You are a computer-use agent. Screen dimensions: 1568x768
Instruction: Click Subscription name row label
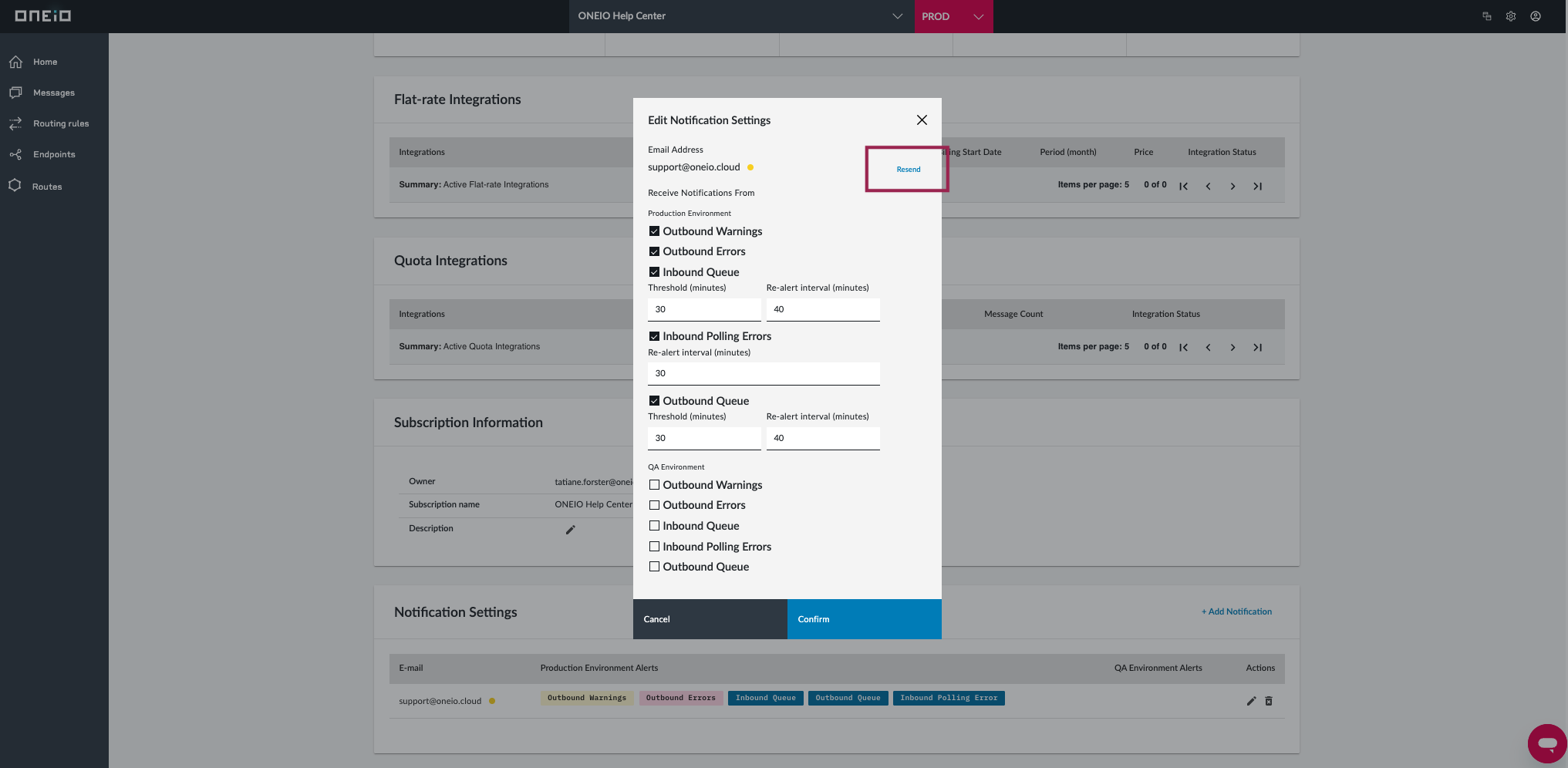pyautogui.click(x=444, y=504)
